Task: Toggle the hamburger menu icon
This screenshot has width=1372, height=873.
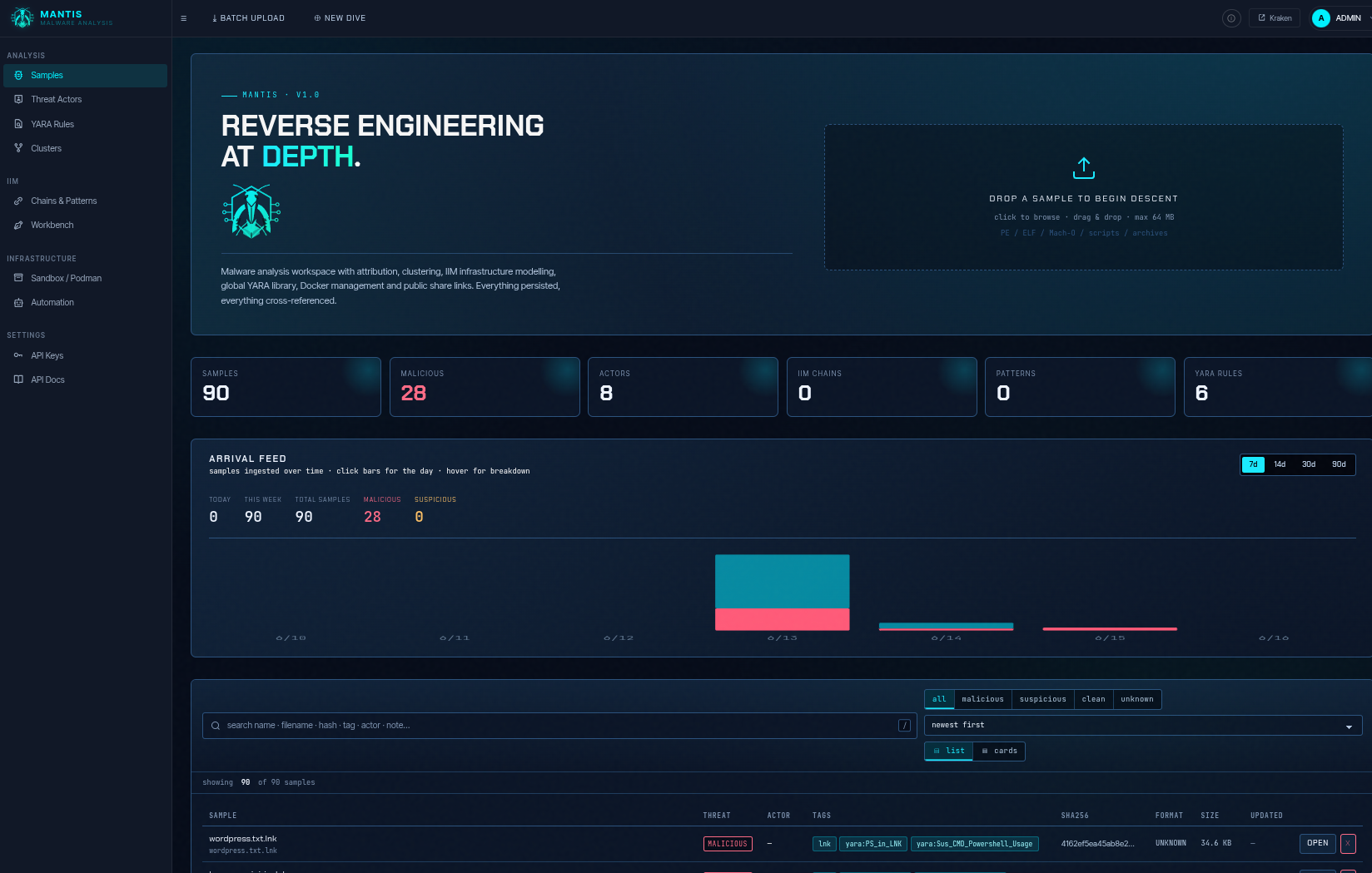Action: [183, 18]
